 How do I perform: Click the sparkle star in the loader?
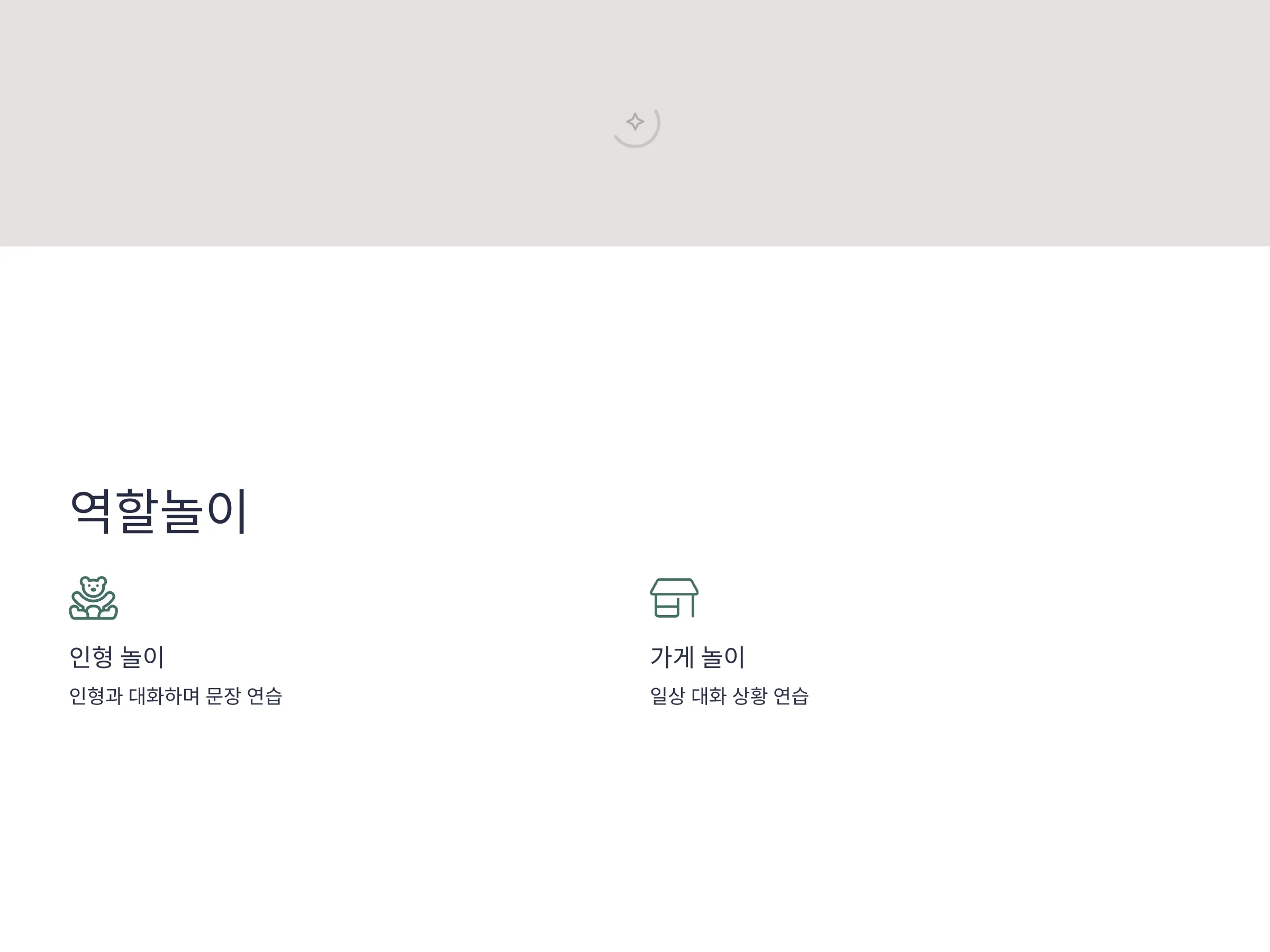point(635,122)
